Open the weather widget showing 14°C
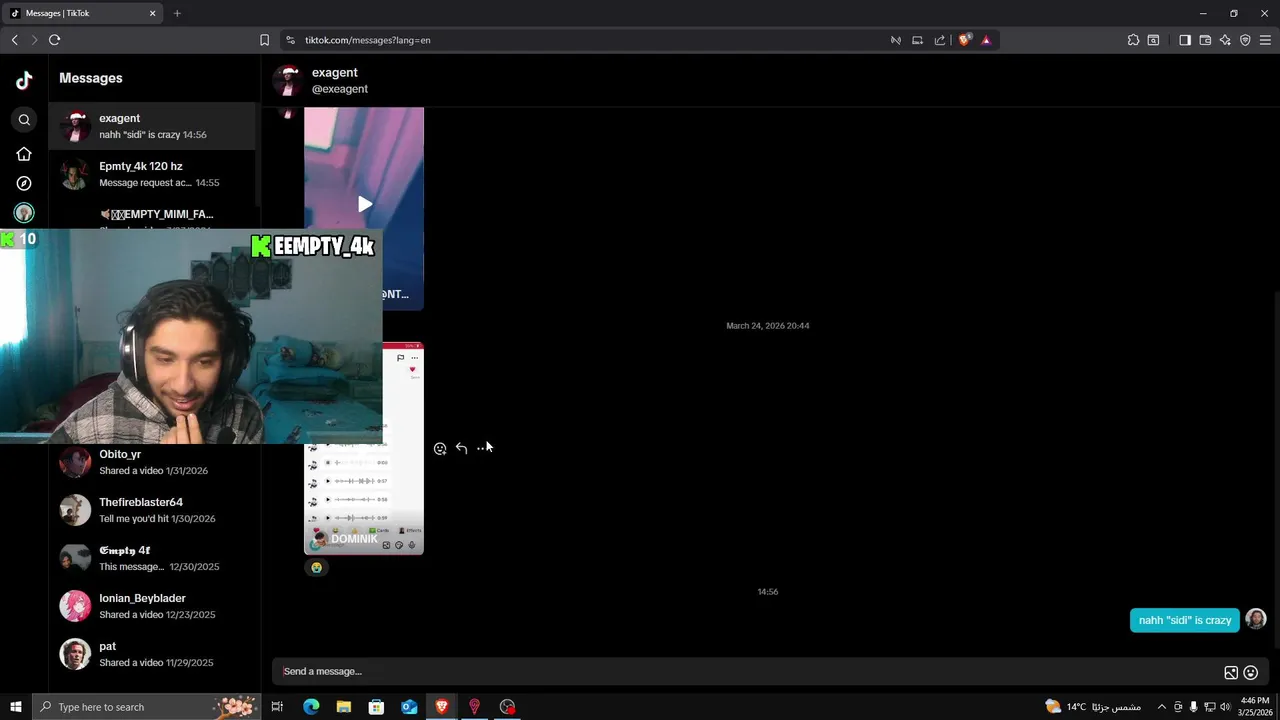 pos(1092,707)
